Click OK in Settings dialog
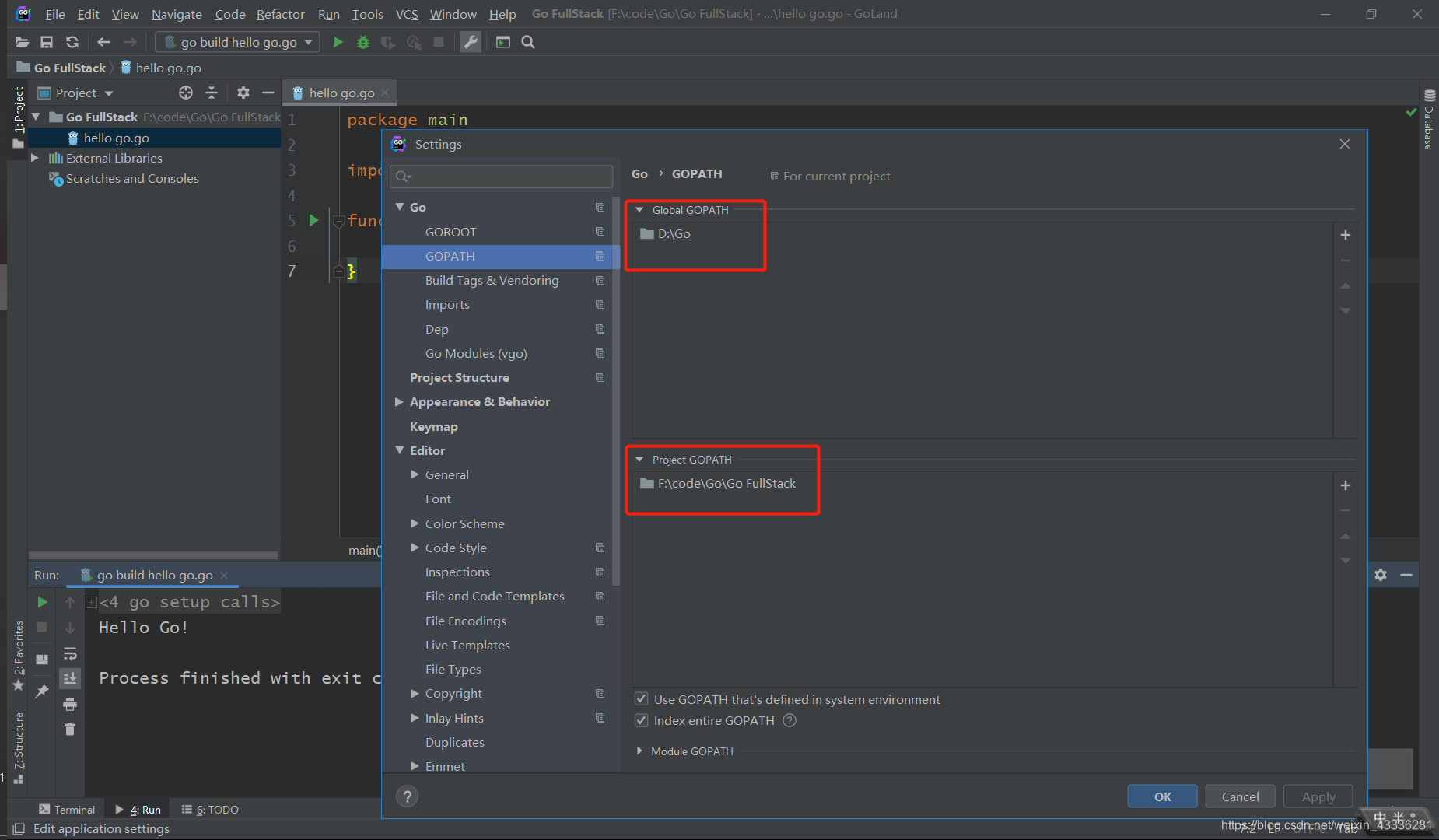 click(1162, 796)
